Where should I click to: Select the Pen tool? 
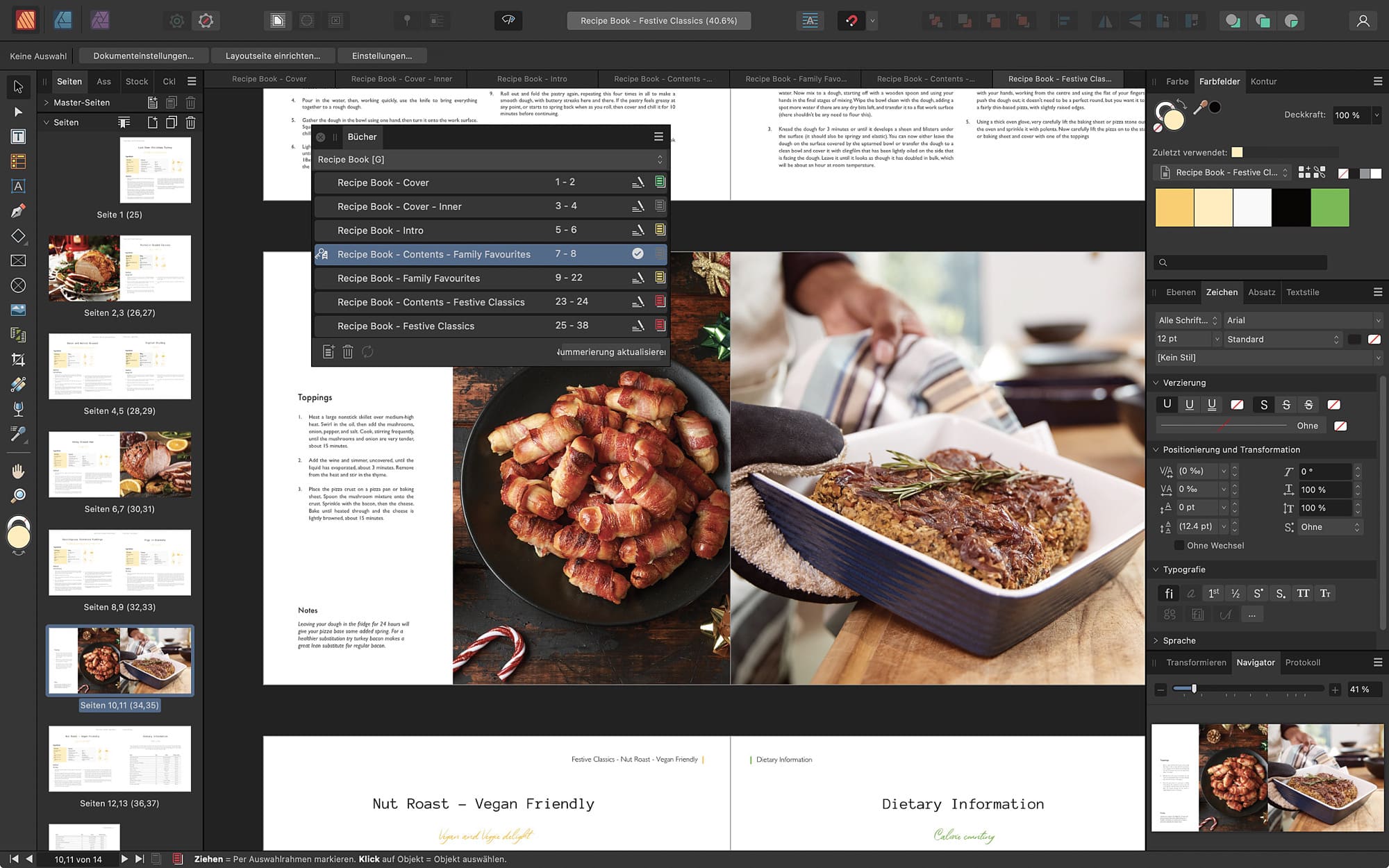click(18, 211)
